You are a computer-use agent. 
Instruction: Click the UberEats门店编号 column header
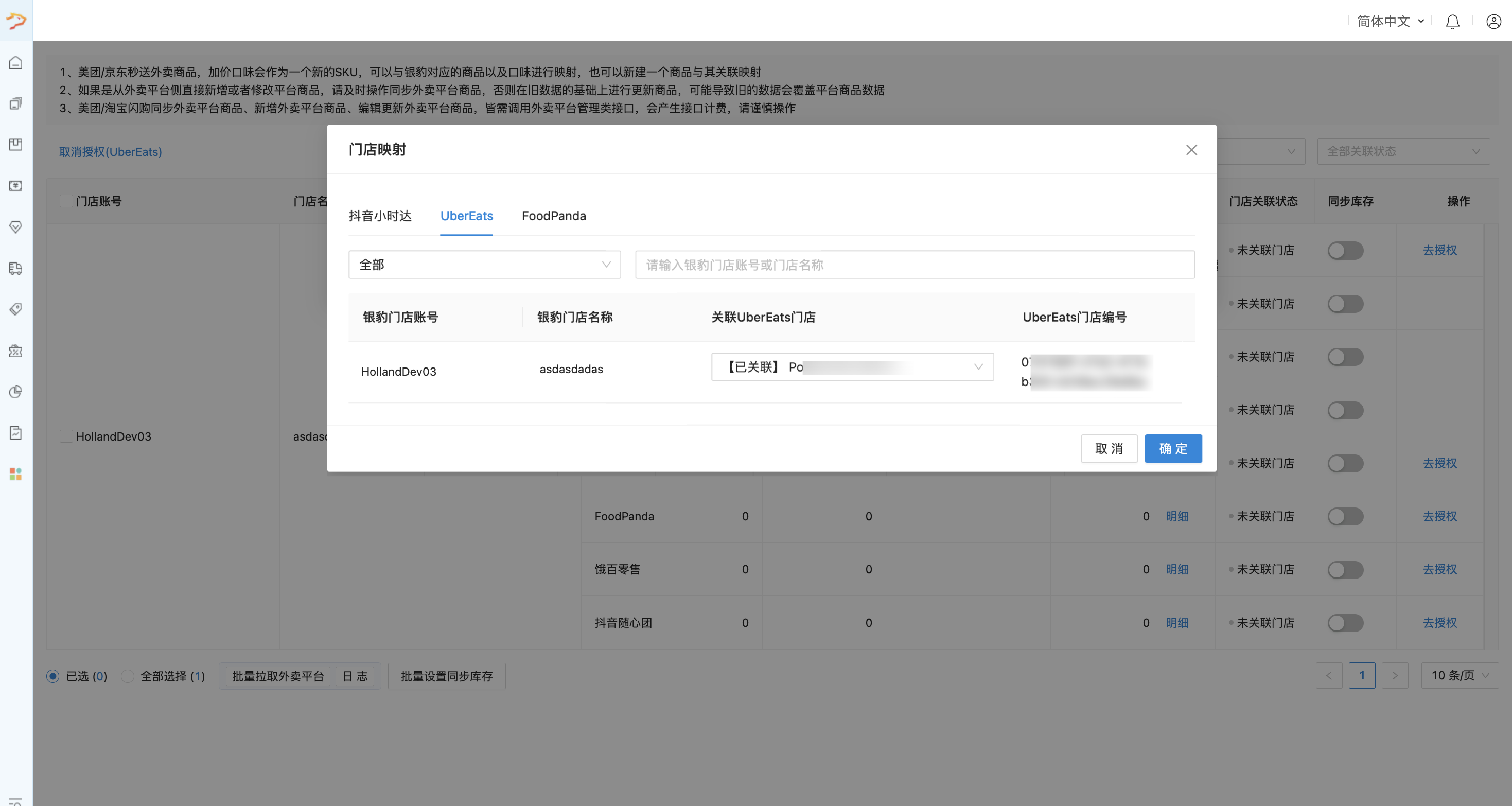(x=1074, y=318)
